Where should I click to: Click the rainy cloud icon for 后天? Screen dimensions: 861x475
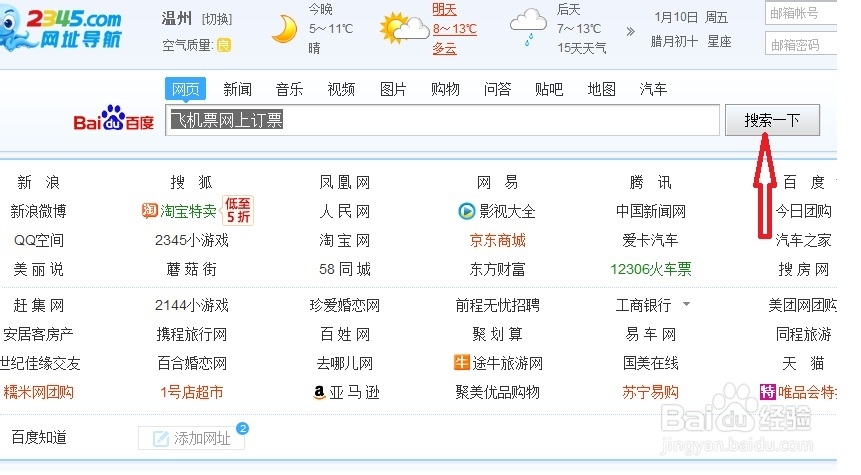pyautogui.click(x=528, y=27)
